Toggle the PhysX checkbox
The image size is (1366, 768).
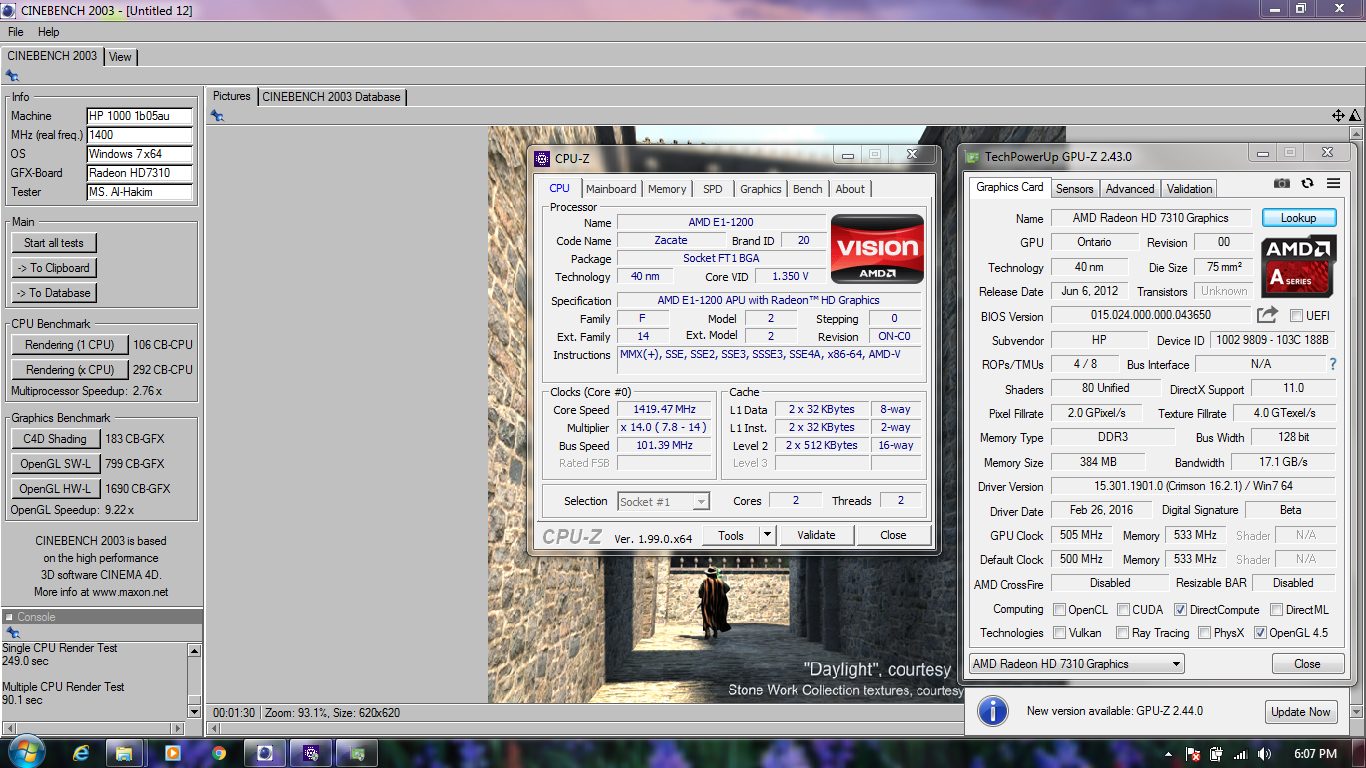(1204, 633)
